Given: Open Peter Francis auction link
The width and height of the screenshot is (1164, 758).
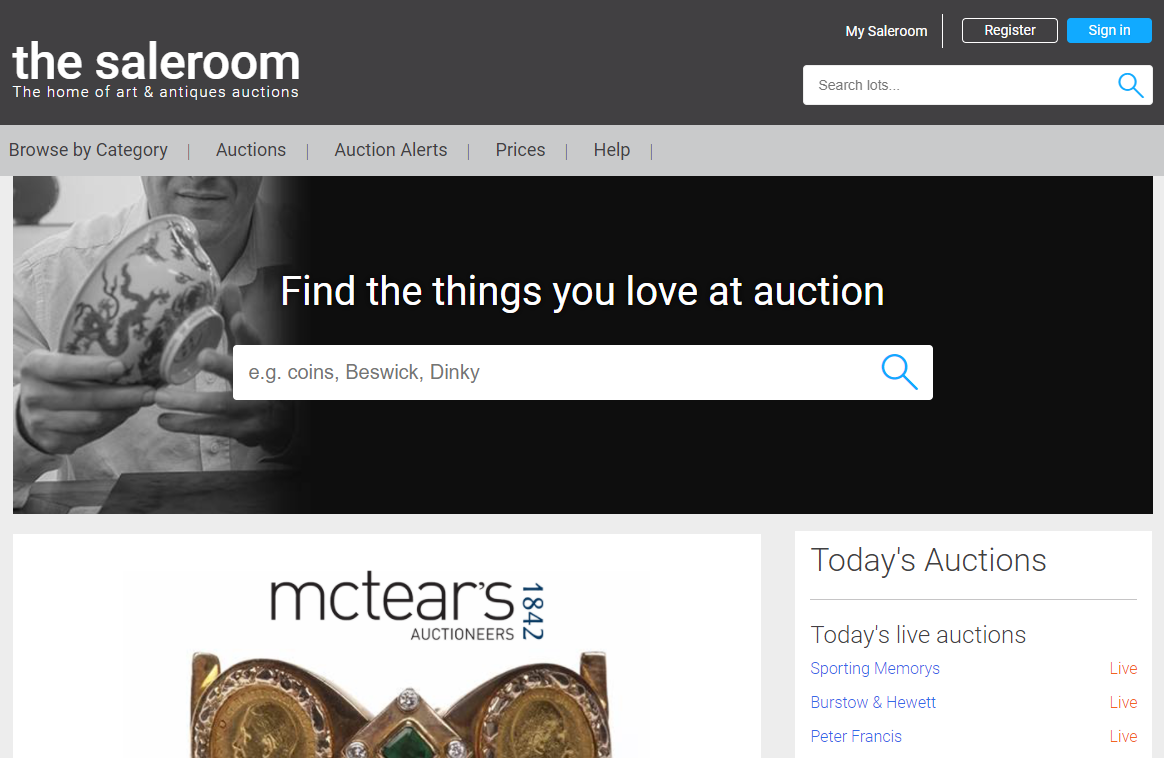Looking at the screenshot, I should coord(856,736).
